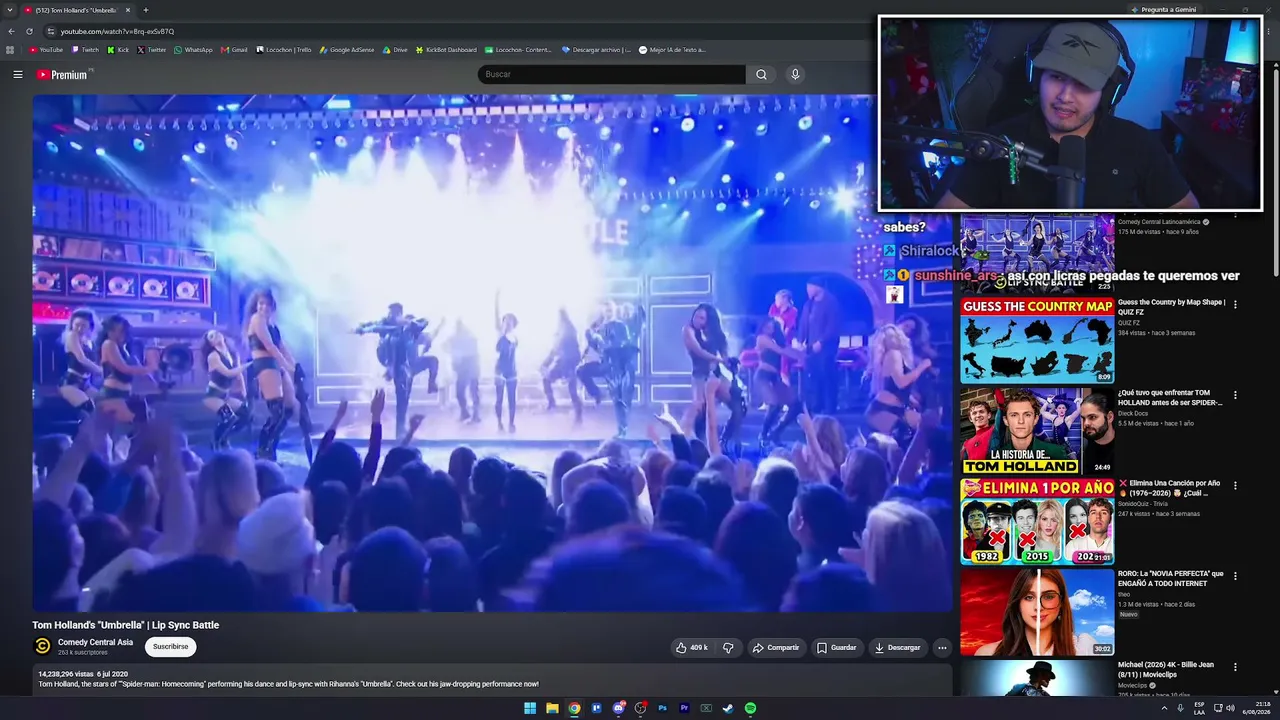Select the Tom Holland's Umbrella browser tab
Screen dimensions: 1280x720
76,10
